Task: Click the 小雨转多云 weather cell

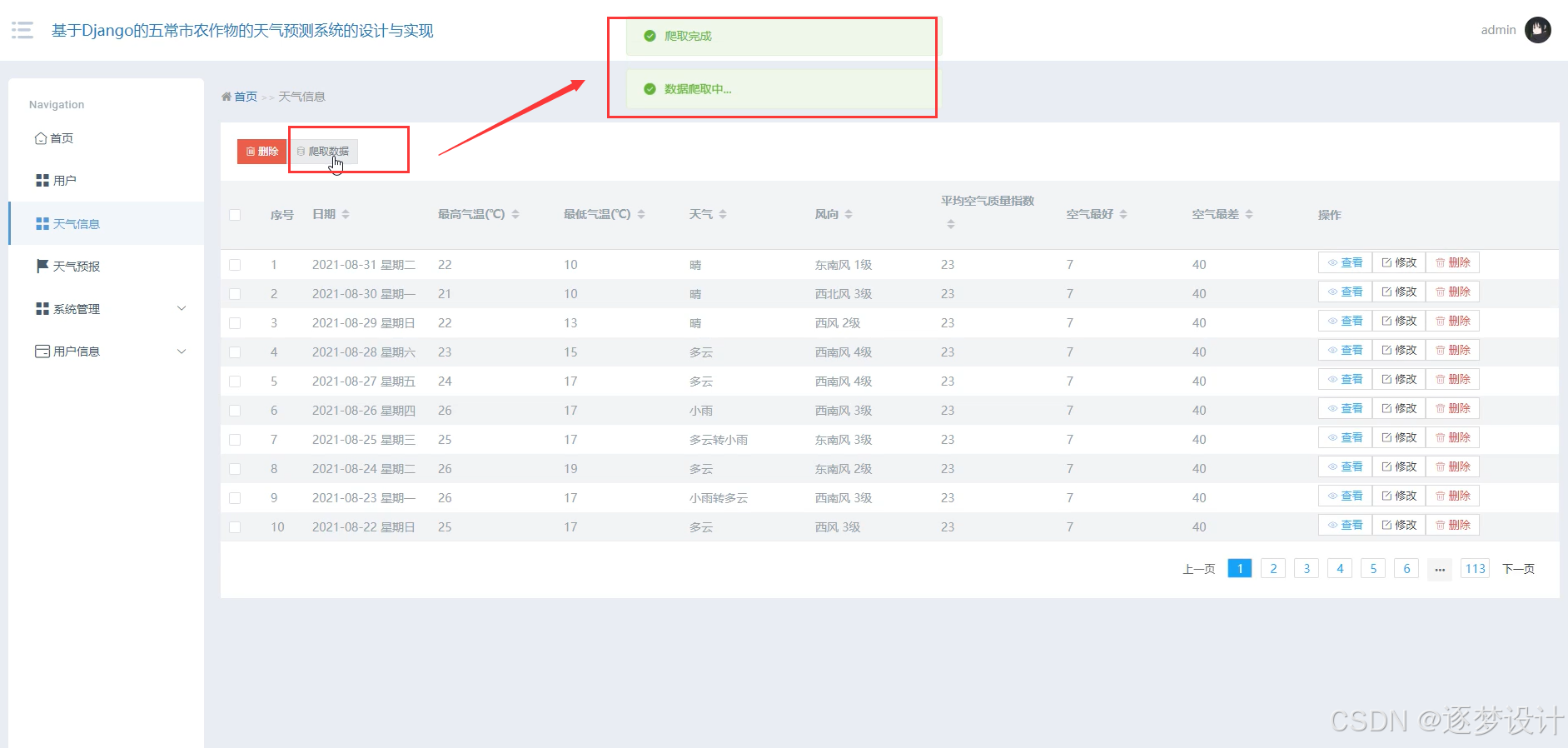Action: click(x=718, y=498)
